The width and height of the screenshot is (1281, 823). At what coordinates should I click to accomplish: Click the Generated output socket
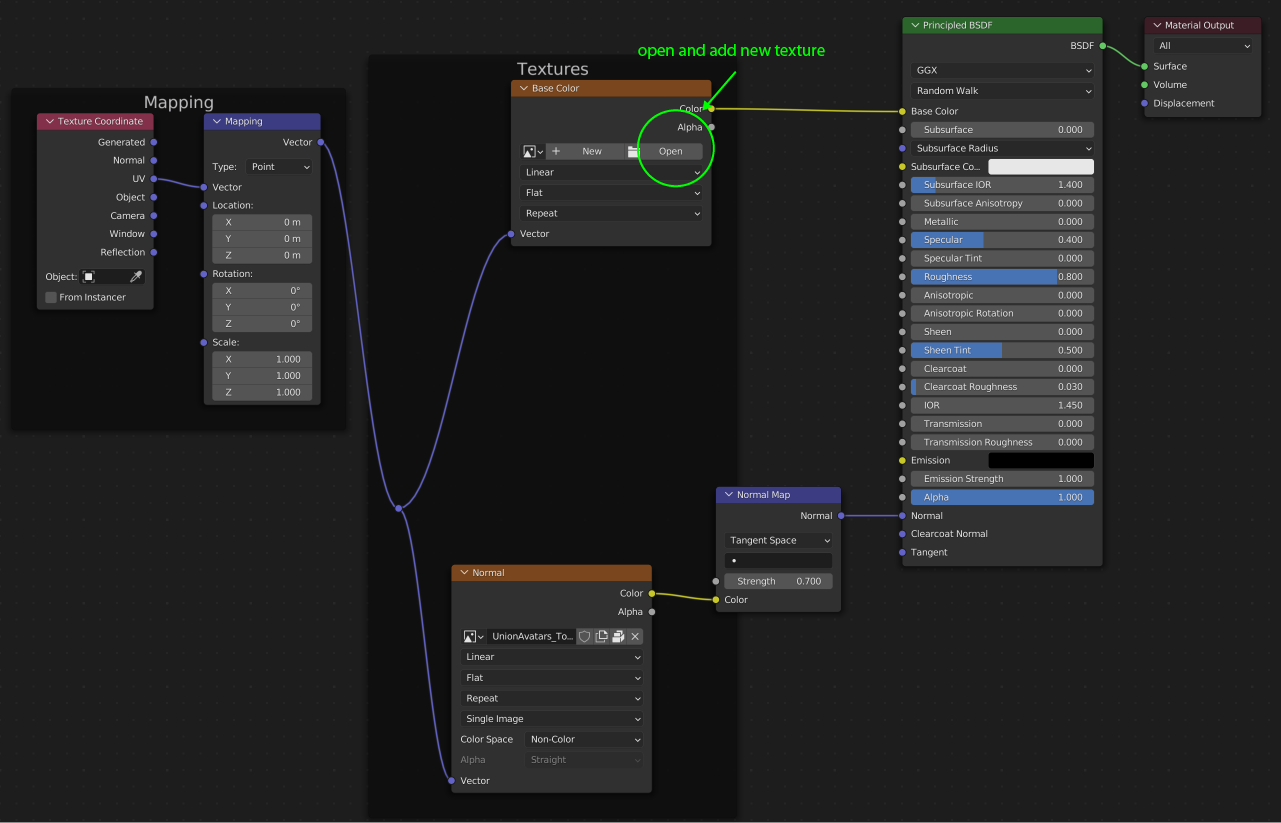153,142
